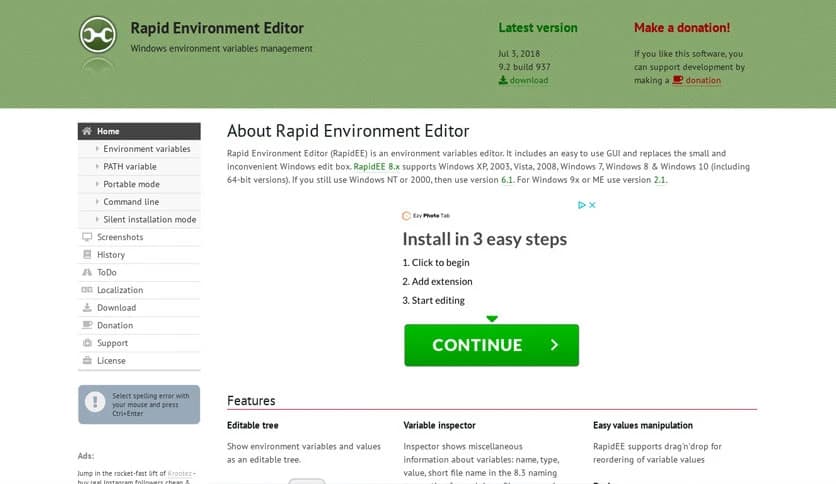Click the 'Easy values manipulation' heading
836x484 pixels.
(643, 425)
